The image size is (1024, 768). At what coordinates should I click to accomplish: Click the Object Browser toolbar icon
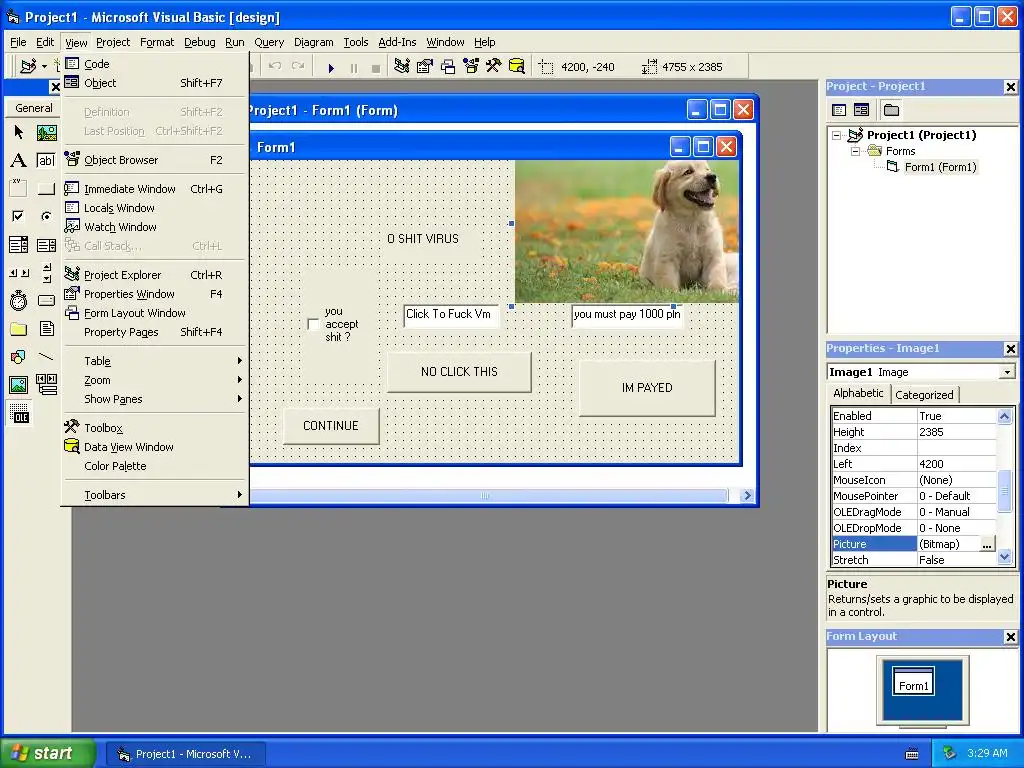point(470,66)
